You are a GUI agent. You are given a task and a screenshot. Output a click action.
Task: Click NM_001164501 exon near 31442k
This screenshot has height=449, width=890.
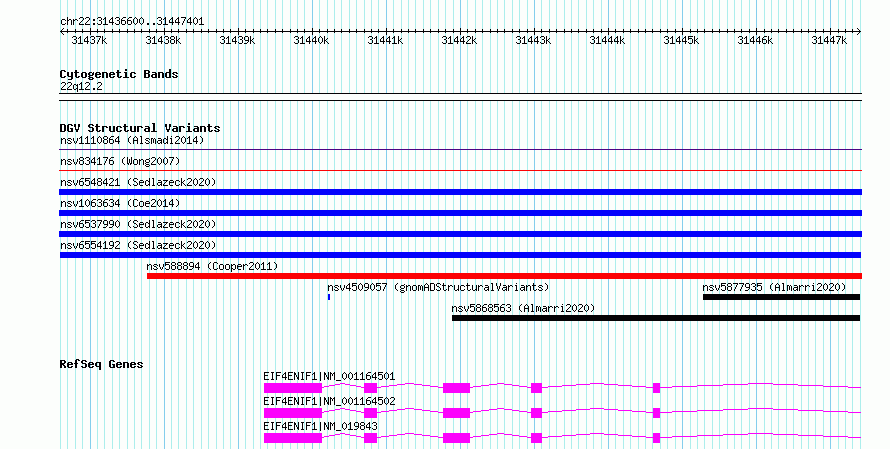point(456,388)
